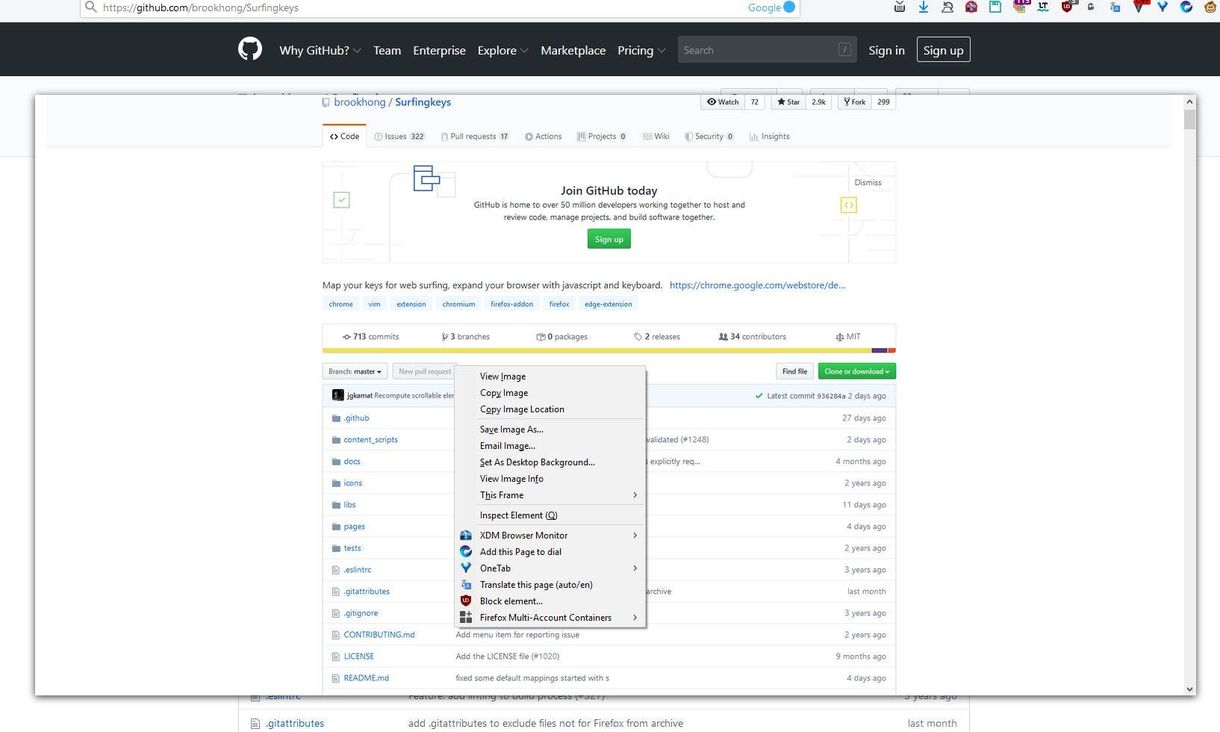Open the CONTRIBUTING.md file
The image size is (1220, 732).
click(x=379, y=635)
